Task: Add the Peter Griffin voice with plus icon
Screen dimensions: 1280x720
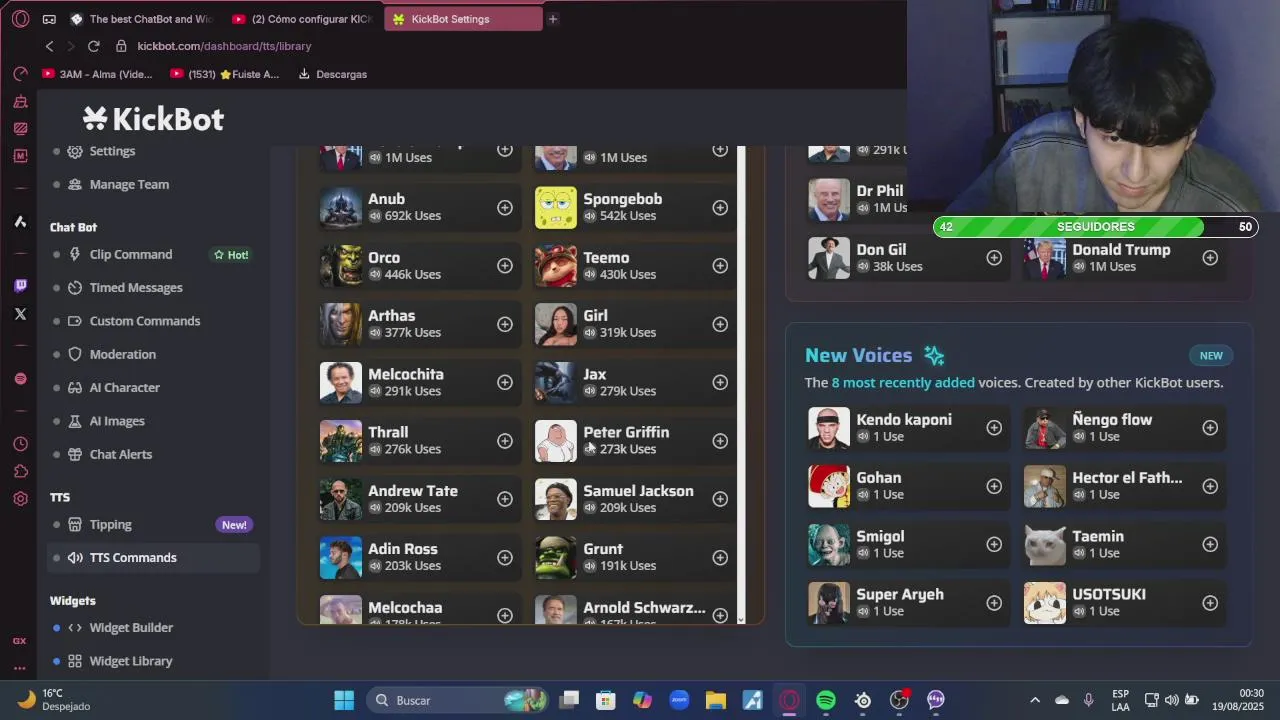Action: [x=720, y=440]
